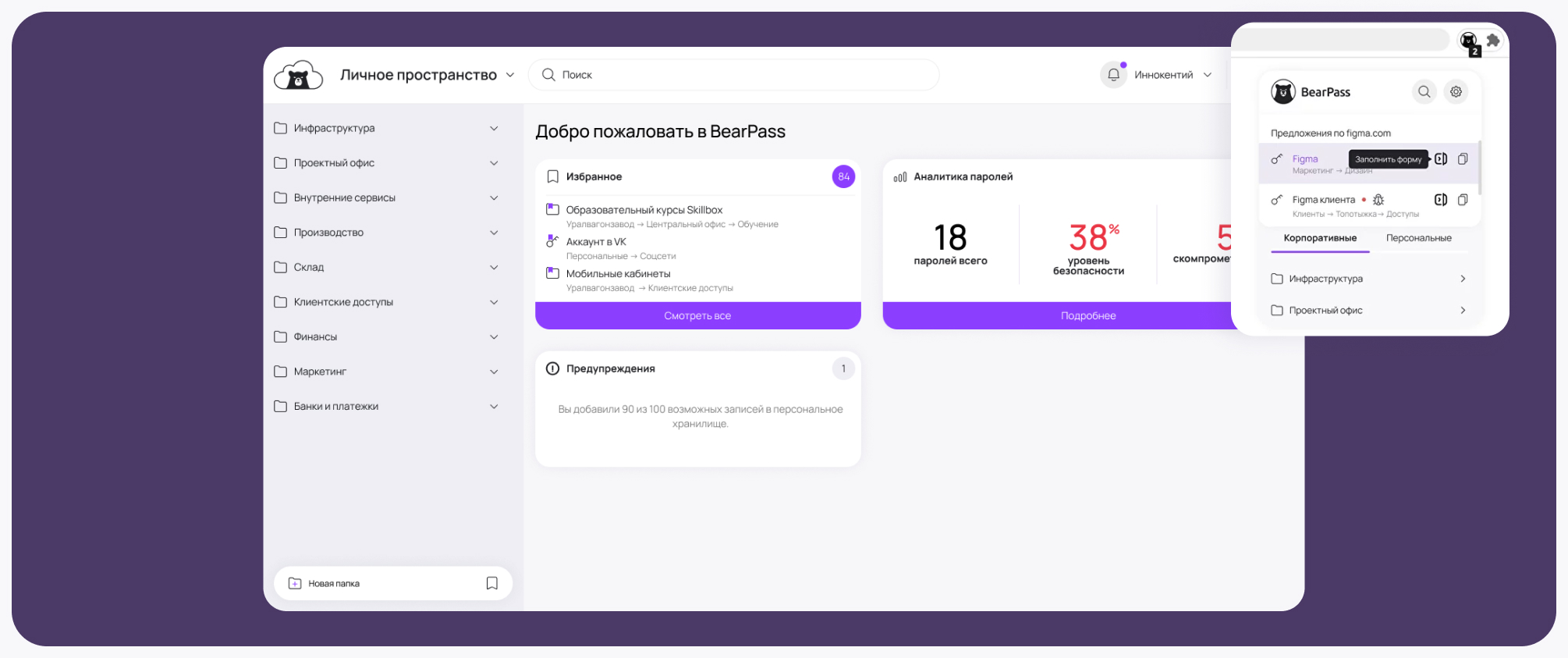
Task: Open search in the BearPass popup
Action: click(1424, 92)
